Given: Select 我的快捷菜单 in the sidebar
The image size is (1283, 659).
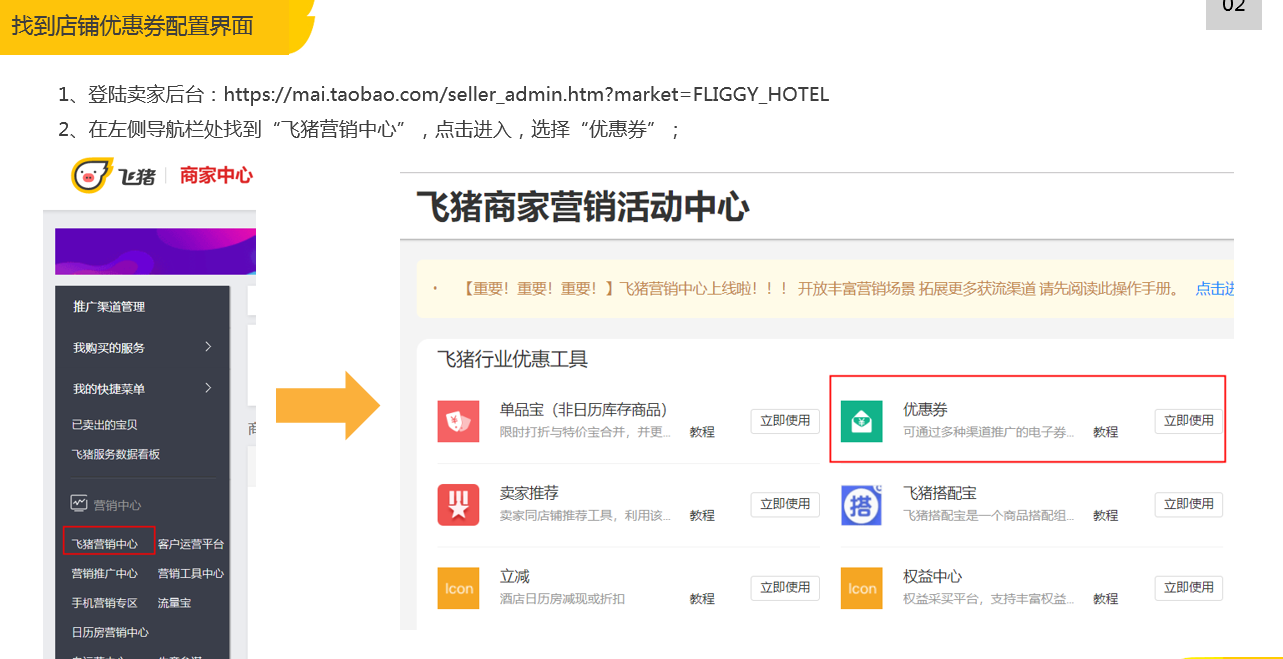Looking at the screenshot, I should coord(109,388).
